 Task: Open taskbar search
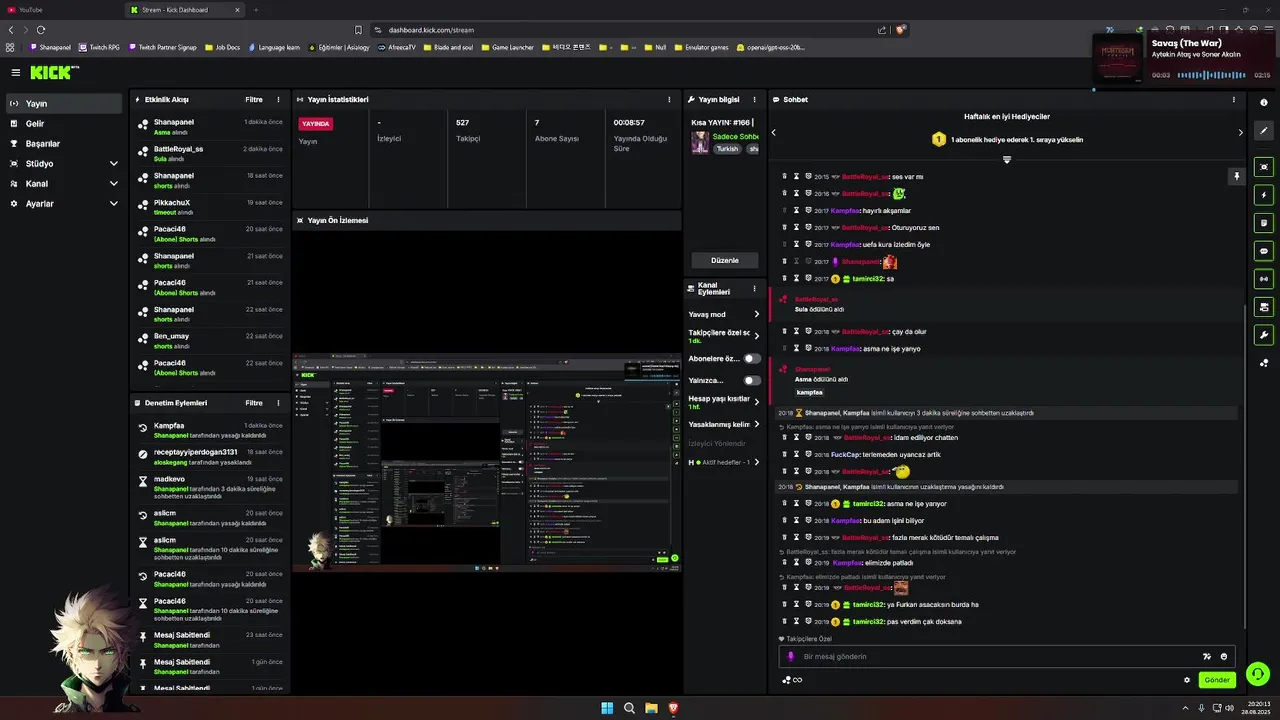[629, 708]
